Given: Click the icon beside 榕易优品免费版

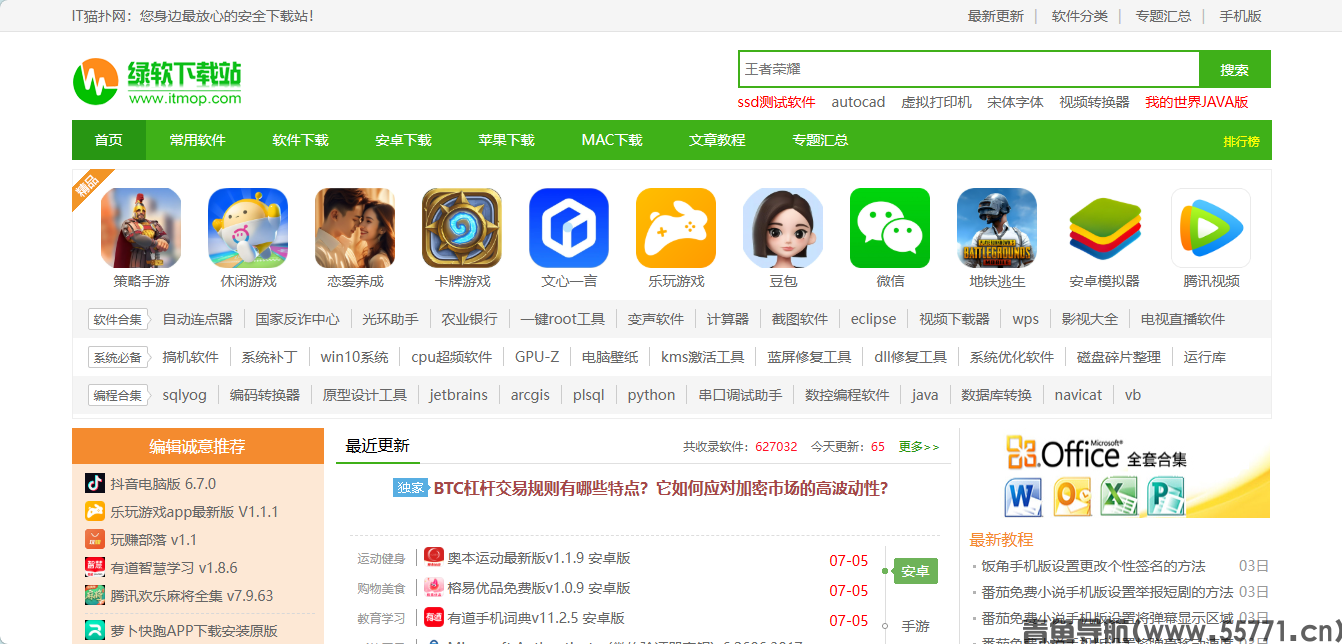Looking at the screenshot, I should (x=434, y=587).
